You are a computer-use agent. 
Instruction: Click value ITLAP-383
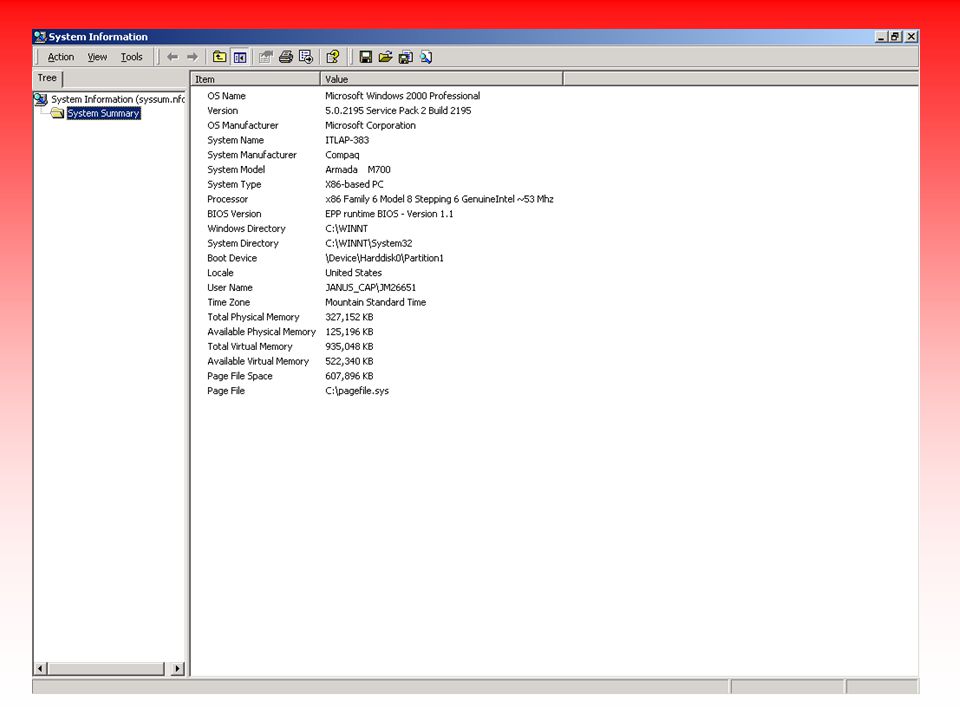click(x=347, y=140)
